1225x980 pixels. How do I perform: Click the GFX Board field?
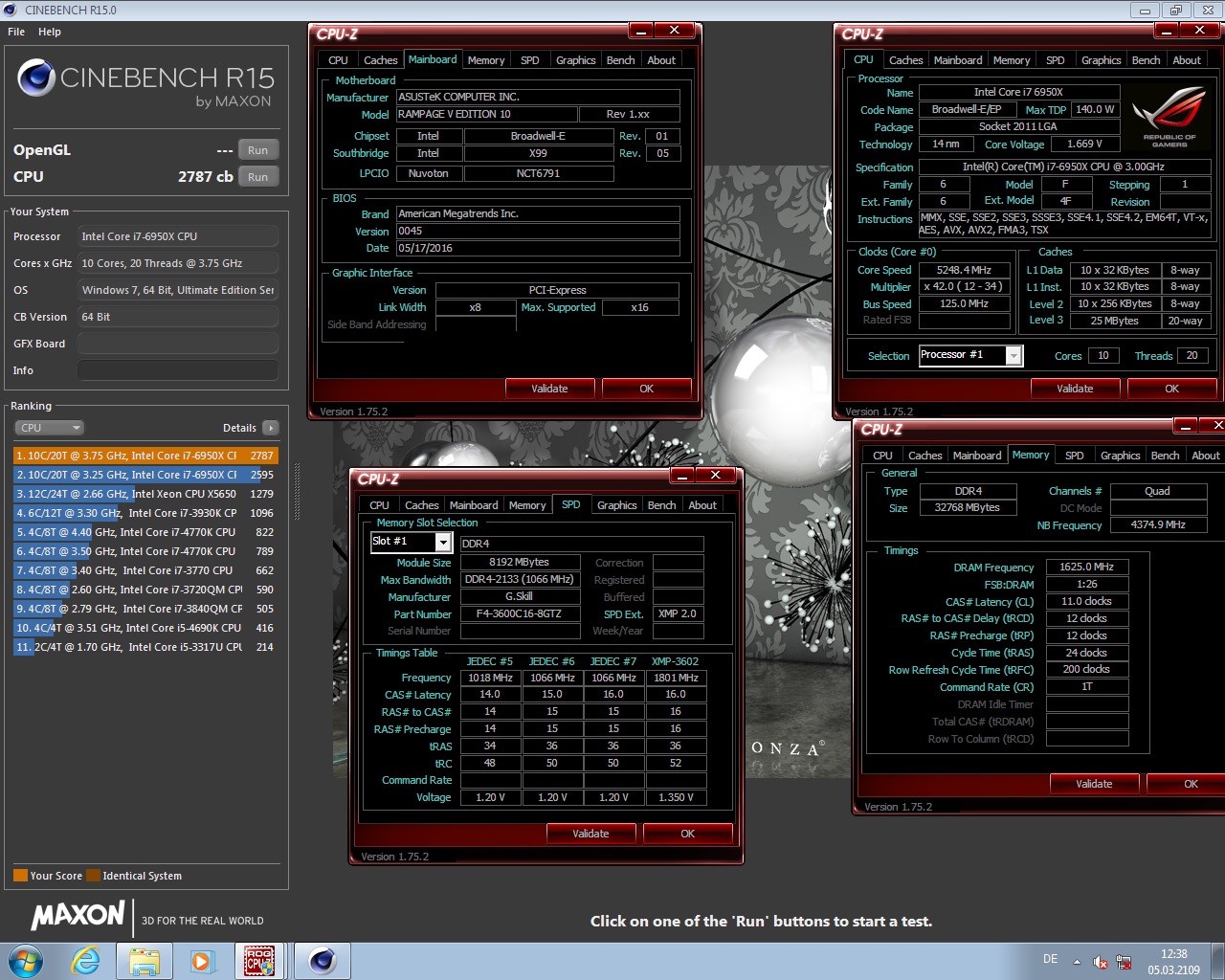point(178,344)
